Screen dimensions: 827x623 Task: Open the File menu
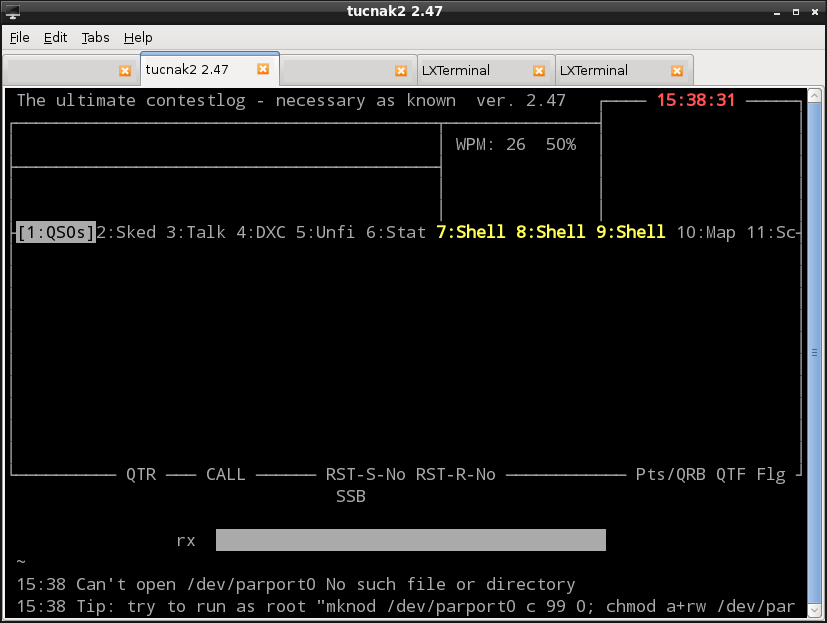point(20,37)
